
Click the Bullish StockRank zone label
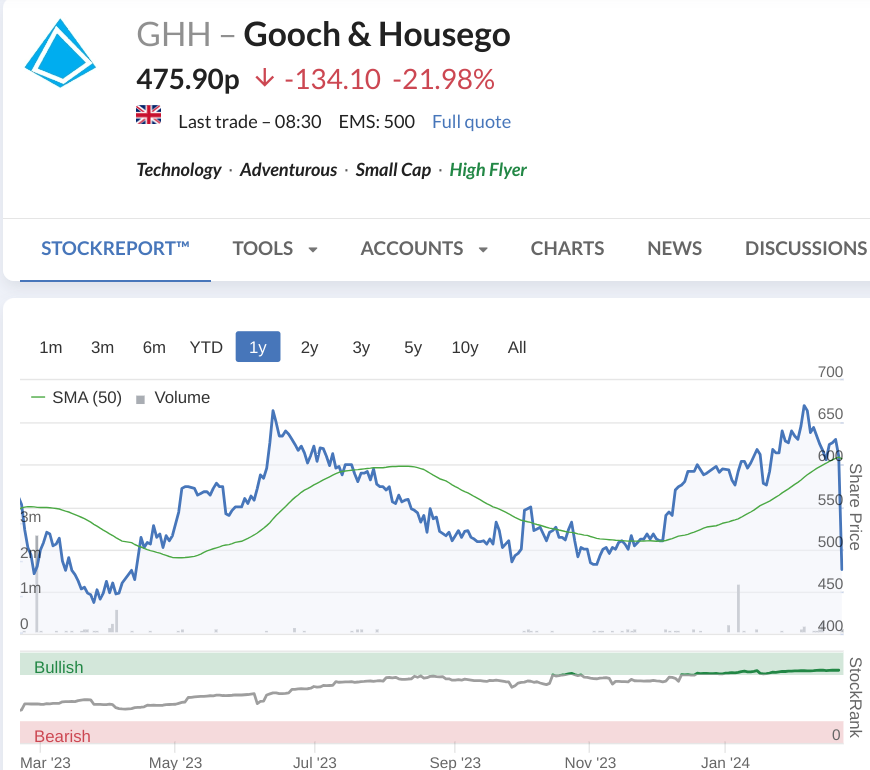(59, 667)
